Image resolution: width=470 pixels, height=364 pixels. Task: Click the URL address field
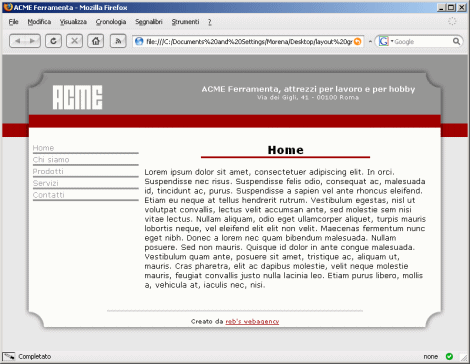tap(249, 41)
